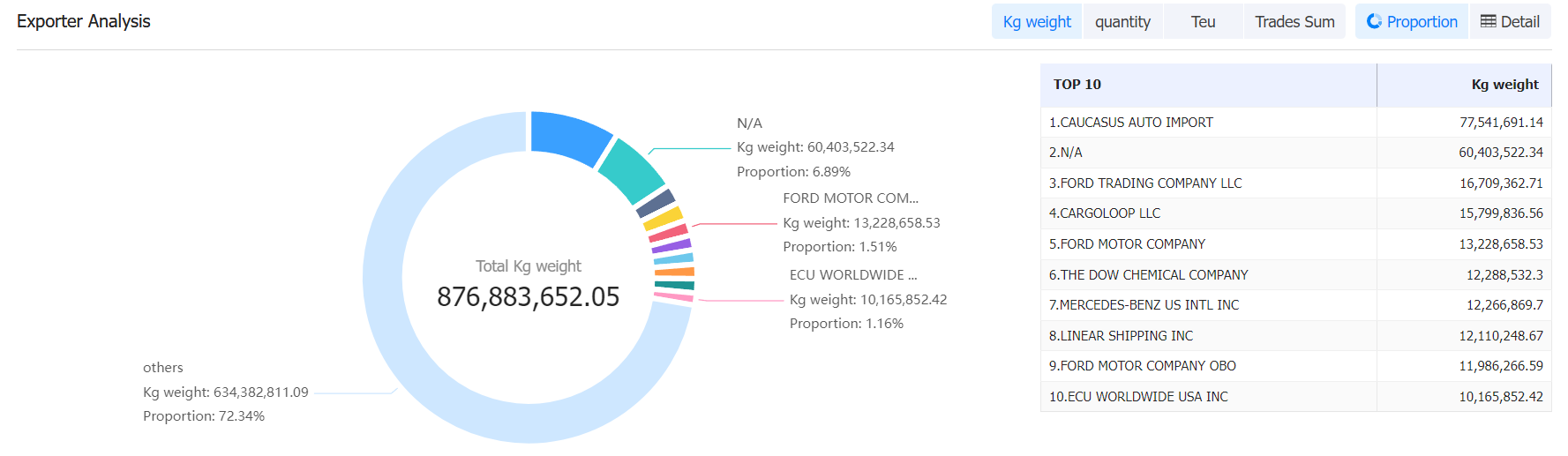Click the pink ECU Worldwide donut slice
Viewport: 1568px width, 456px height.
[674, 297]
